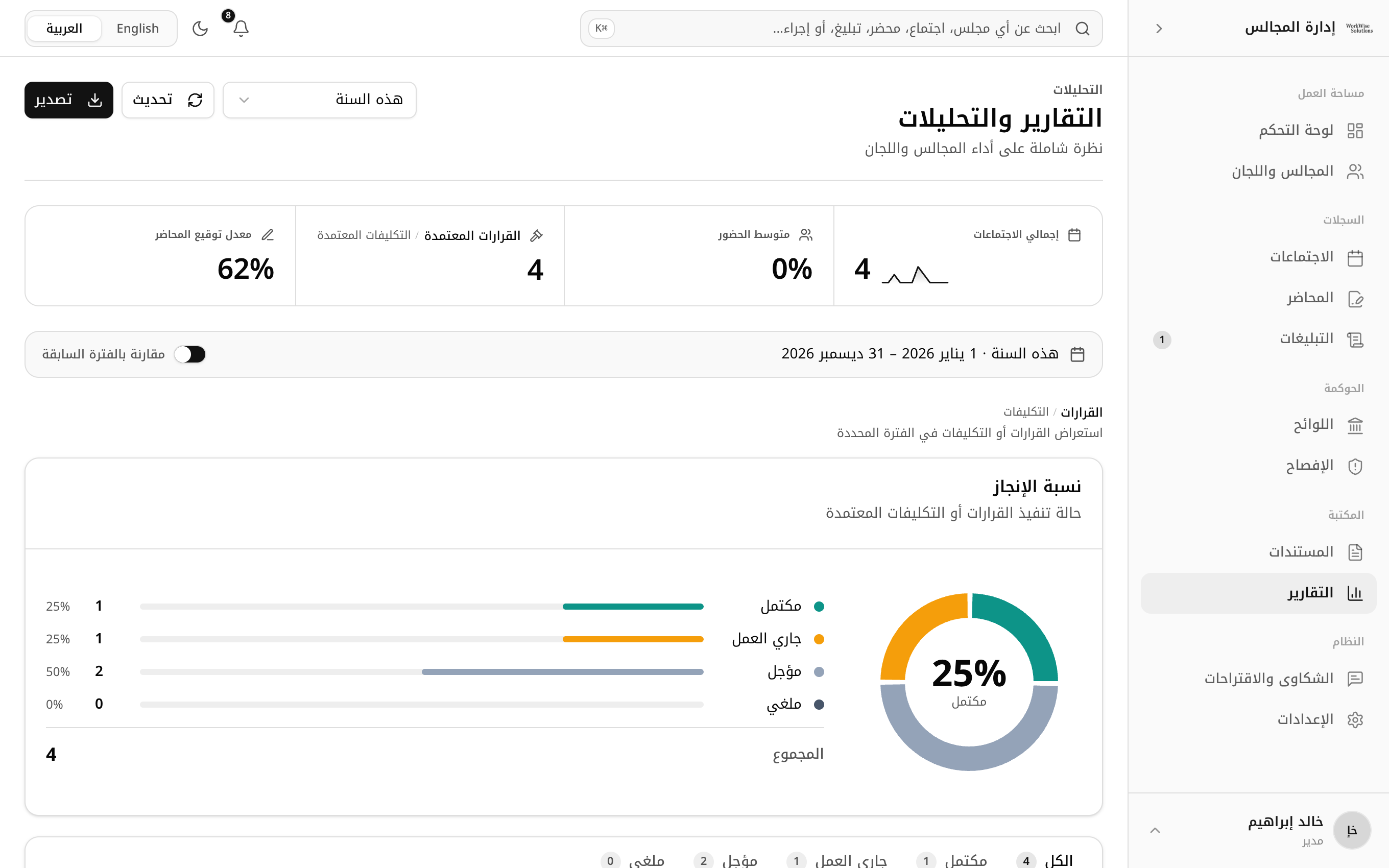The image size is (1389, 868).
Task: Click the gavel icon beside القرارات المعتمدة
Action: click(537, 235)
